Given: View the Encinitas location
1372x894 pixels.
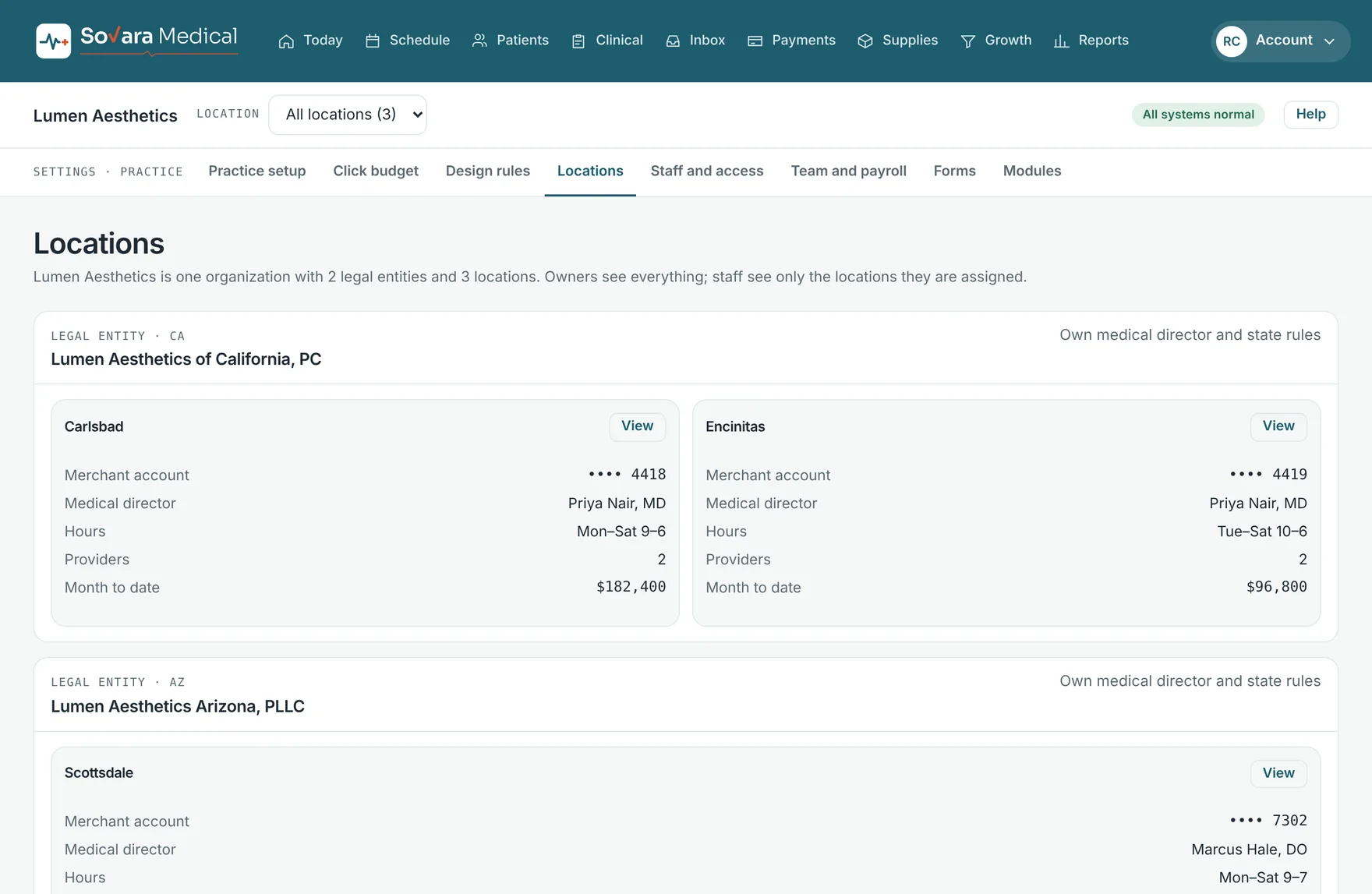Looking at the screenshot, I should pyautogui.click(x=1278, y=426).
